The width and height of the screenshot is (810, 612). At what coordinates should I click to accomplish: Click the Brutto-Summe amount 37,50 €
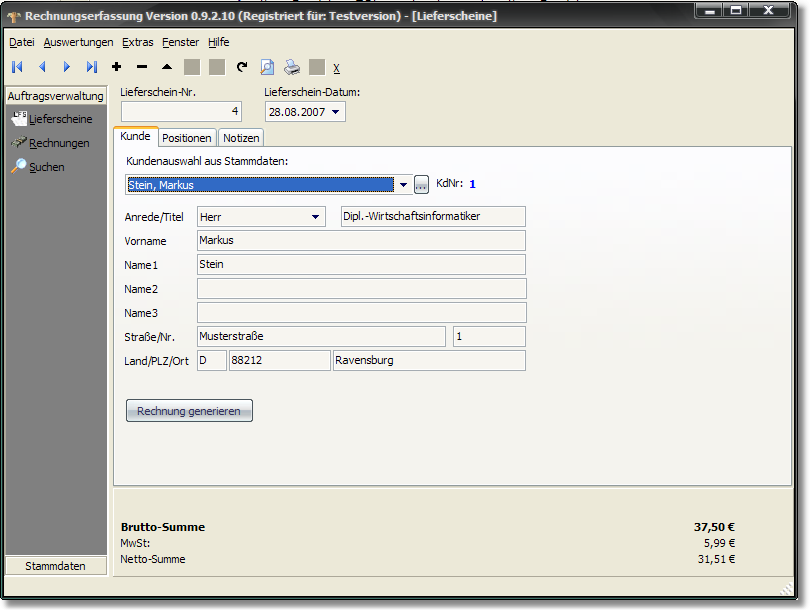[714, 527]
